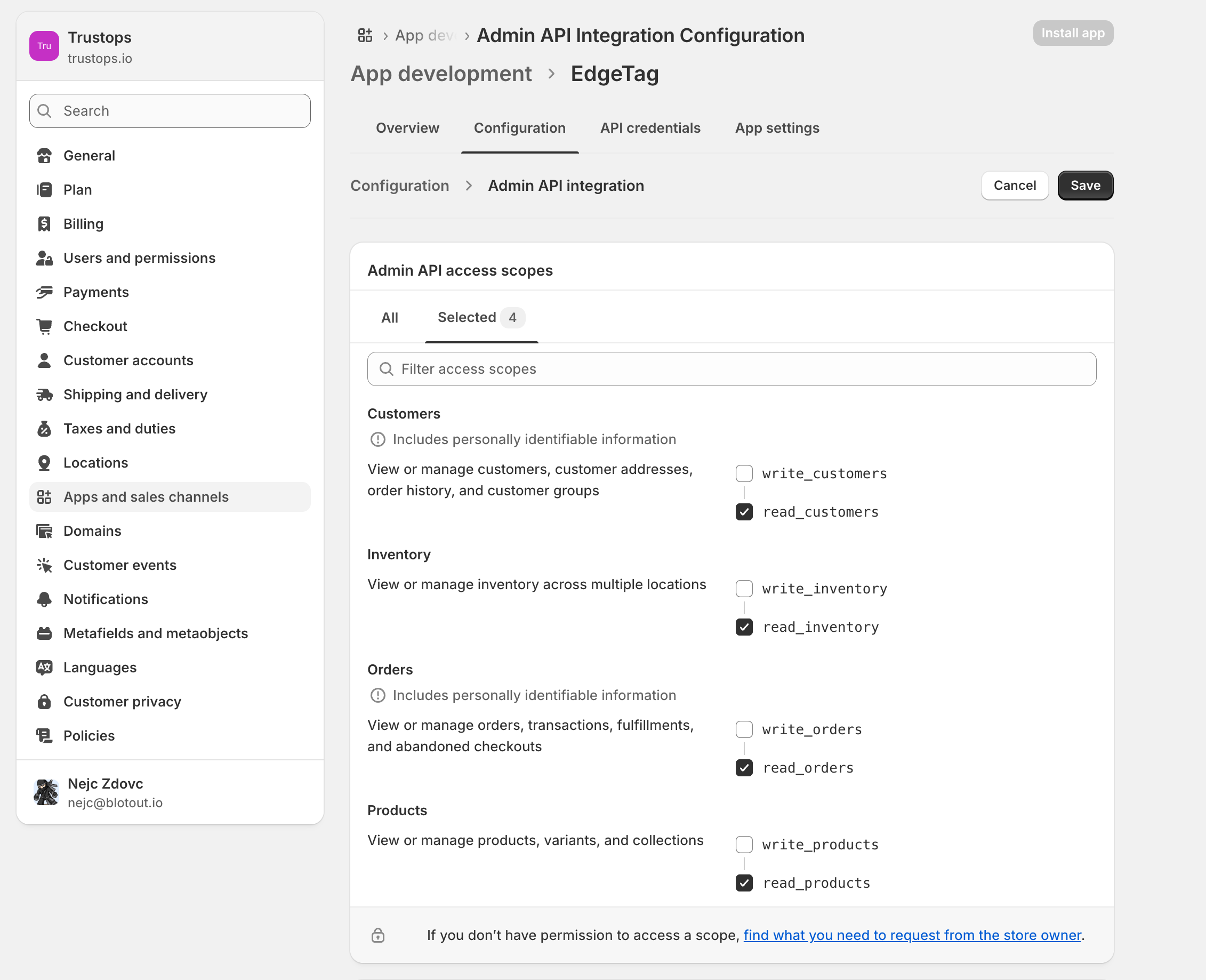Click the Customer events cursor icon

click(x=44, y=565)
